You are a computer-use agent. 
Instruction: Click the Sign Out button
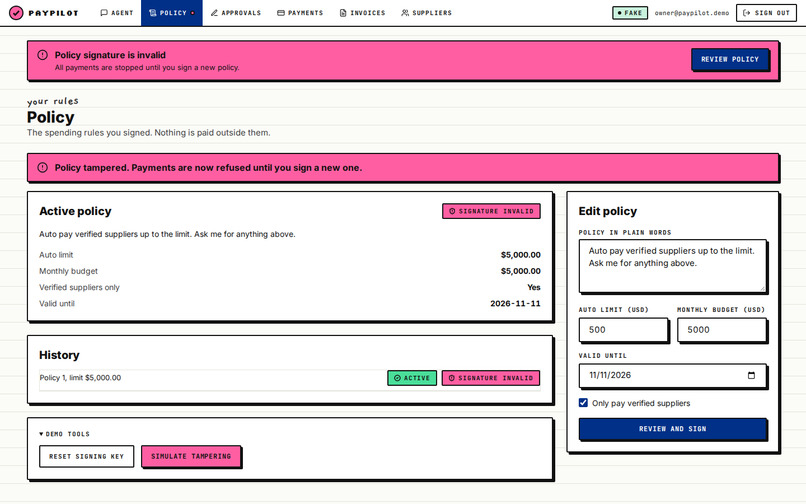click(766, 13)
